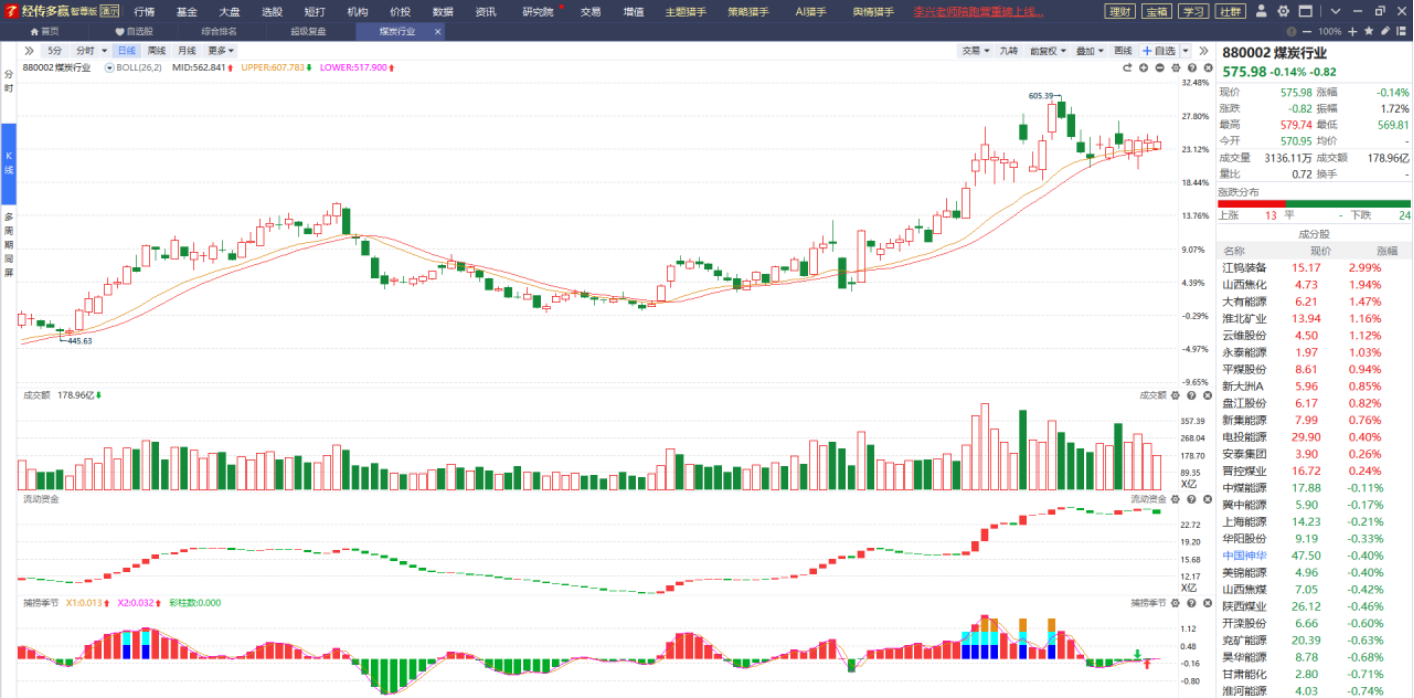
Task: Open settings gear for 成交额 panel
Action: point(1175,395)
